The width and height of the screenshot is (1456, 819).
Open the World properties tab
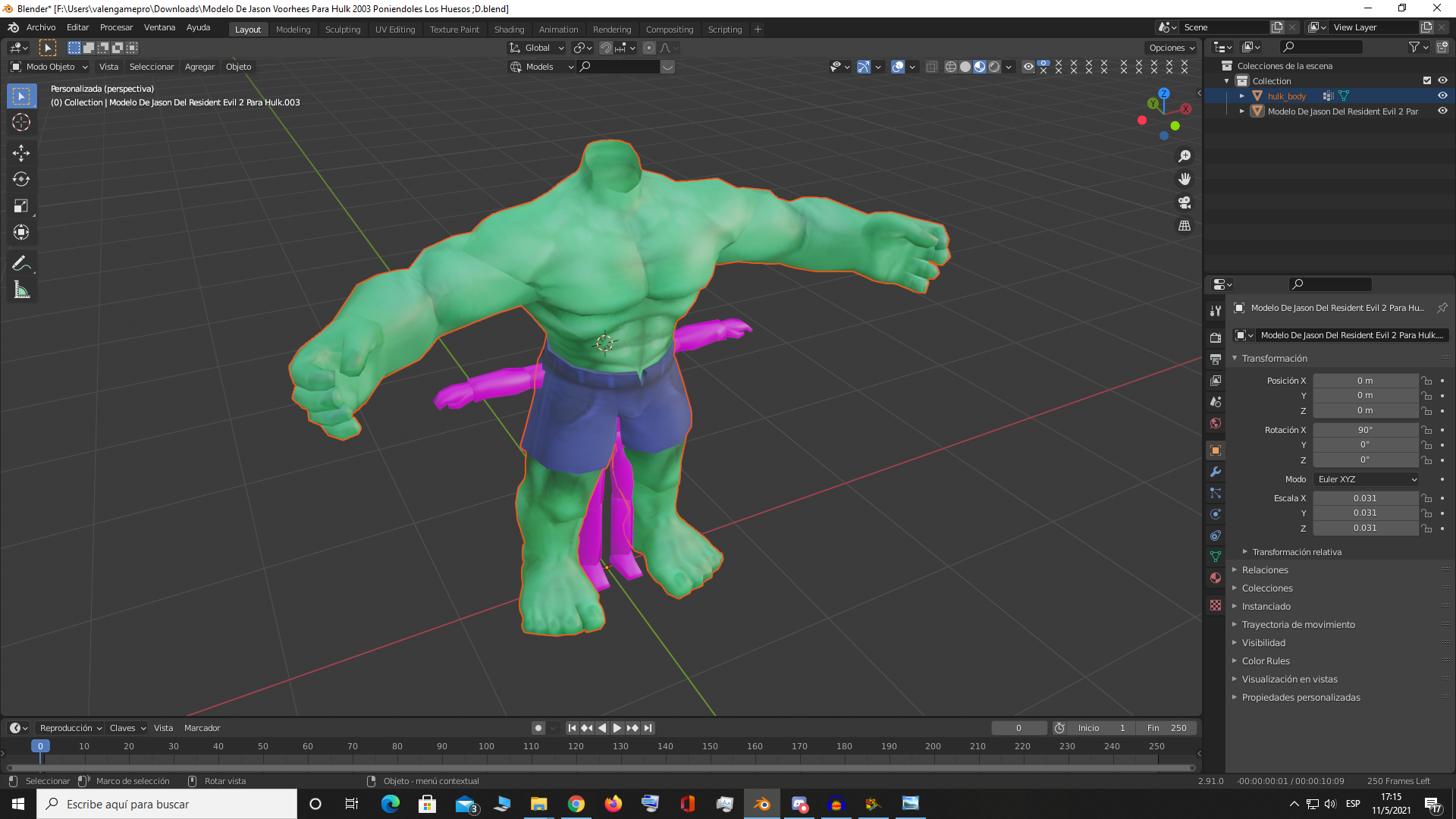[1216, 423]
